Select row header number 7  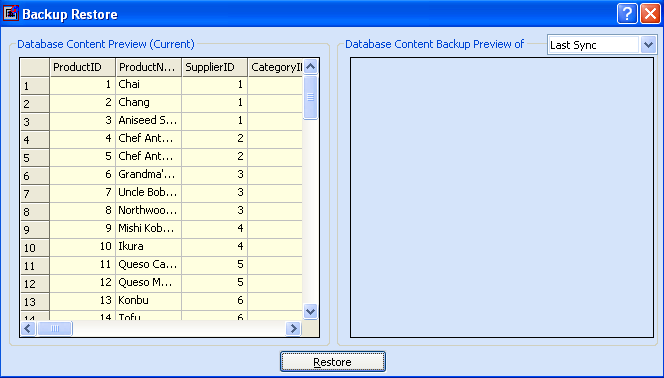(35, 193)
